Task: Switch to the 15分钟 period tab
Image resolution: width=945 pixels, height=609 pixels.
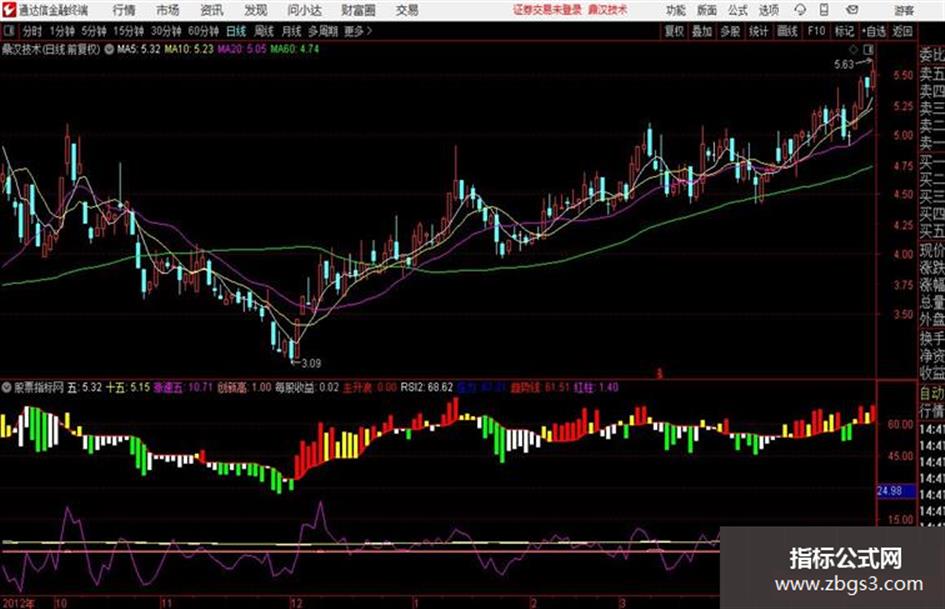Action: click(x=128, y=31)
